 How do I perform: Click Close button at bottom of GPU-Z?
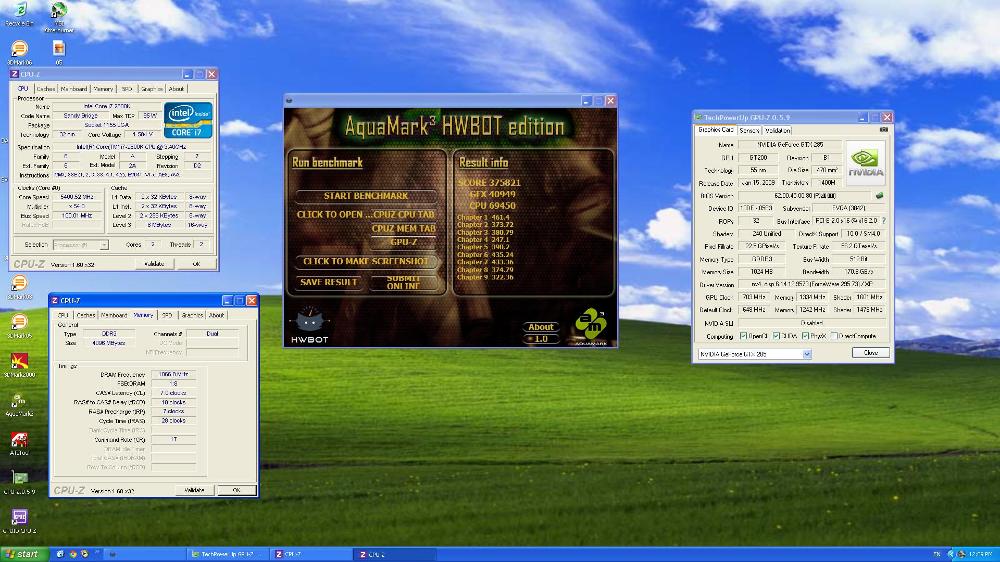[x=871, y=353]
